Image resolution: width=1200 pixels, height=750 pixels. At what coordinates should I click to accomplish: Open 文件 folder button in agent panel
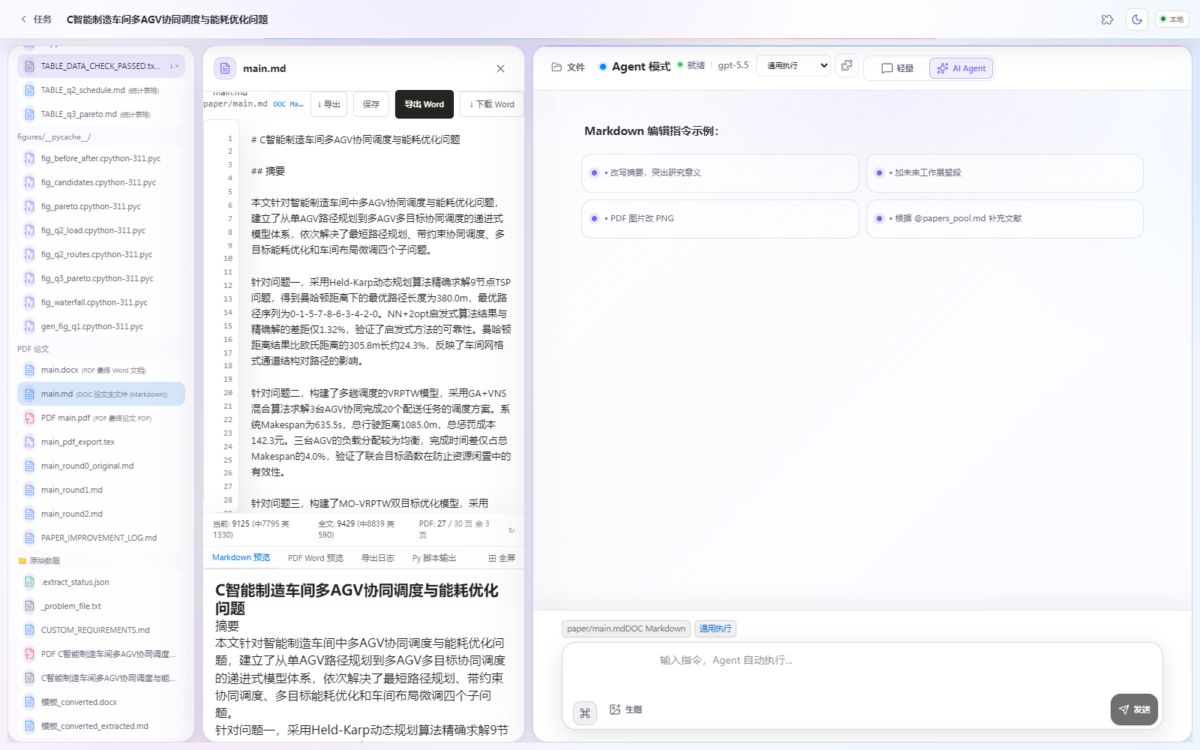tap(568, 67)
